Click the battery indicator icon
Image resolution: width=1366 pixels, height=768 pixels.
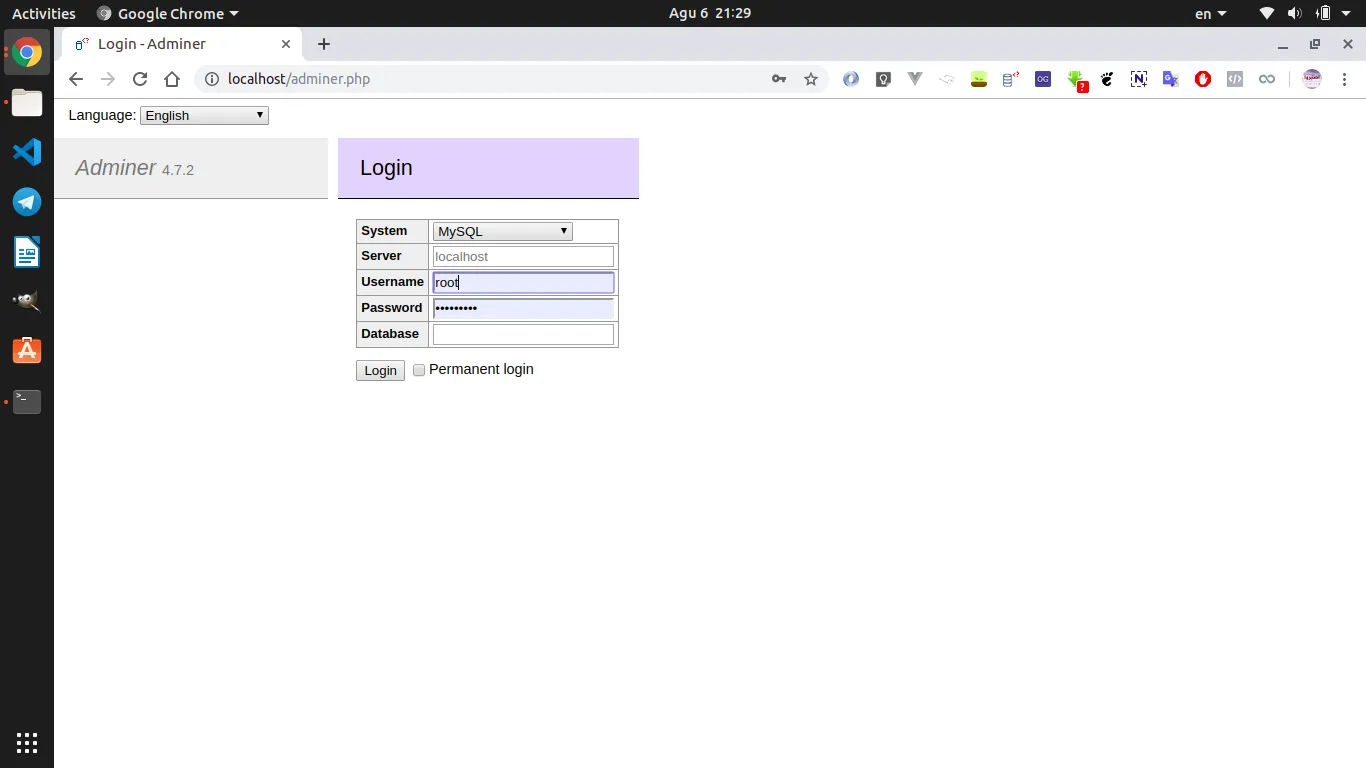click(x=1323, y=13)
